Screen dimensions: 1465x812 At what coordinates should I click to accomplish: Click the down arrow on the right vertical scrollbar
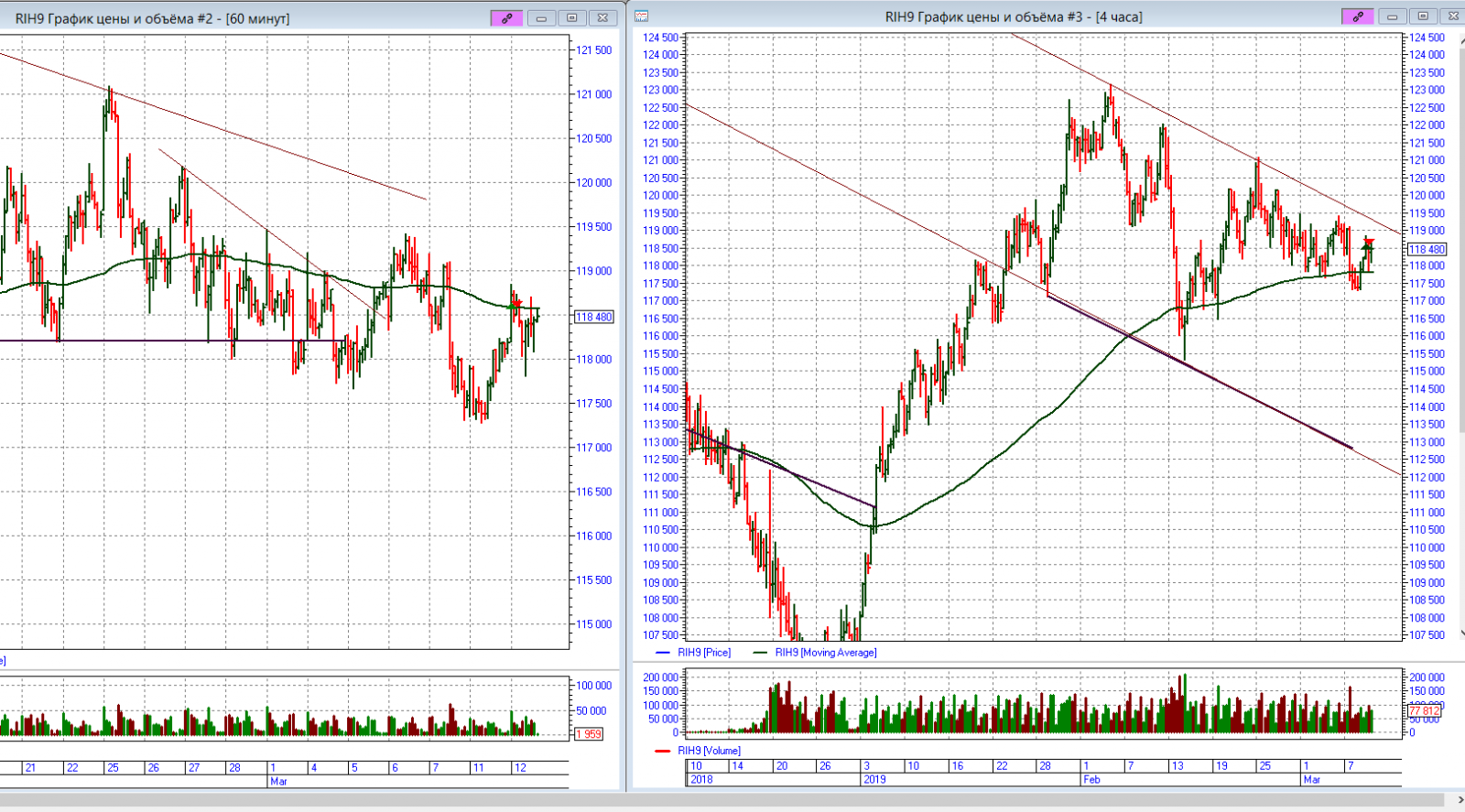coord(1460,633)
